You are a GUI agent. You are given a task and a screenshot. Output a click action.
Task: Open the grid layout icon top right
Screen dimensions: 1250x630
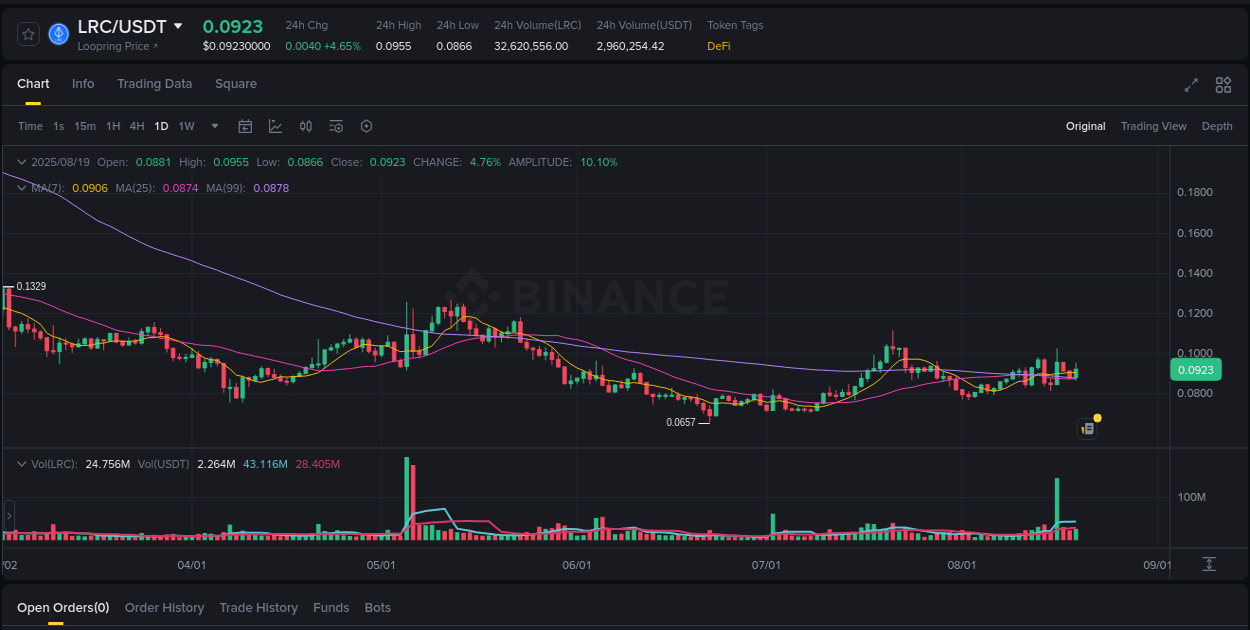(x=1223, y=85)
